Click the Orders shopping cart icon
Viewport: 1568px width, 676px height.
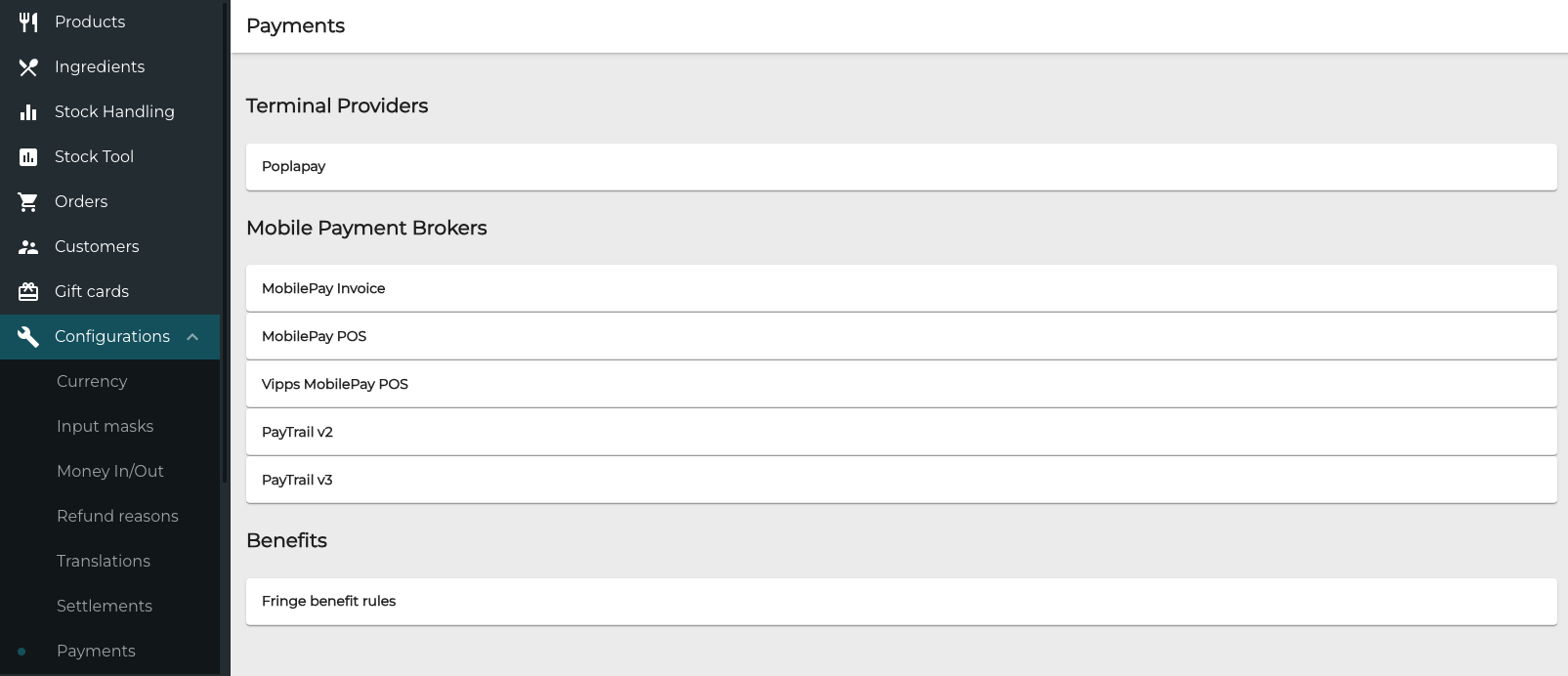click(28, 201)
